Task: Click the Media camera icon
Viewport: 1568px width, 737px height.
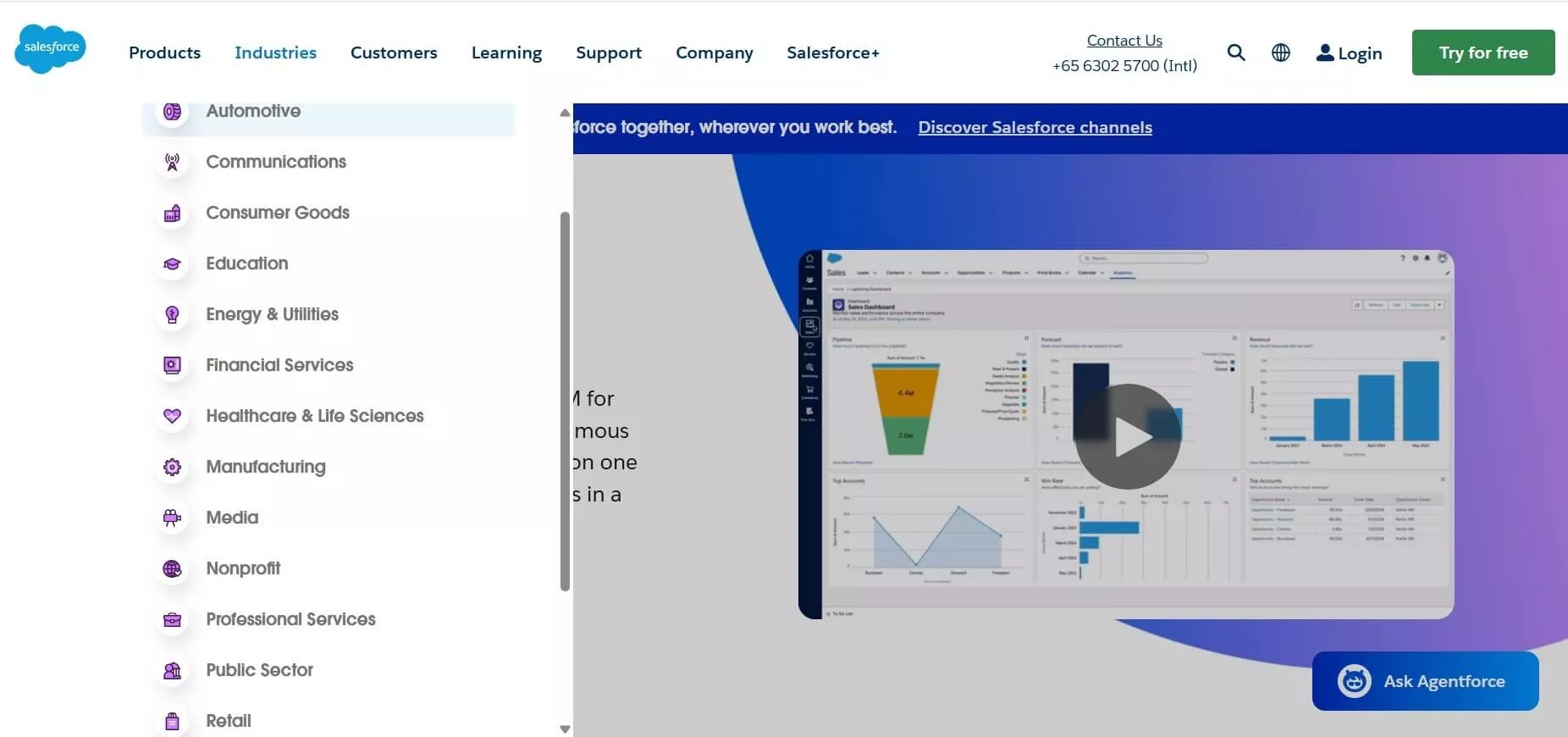Action: point(172,518)
